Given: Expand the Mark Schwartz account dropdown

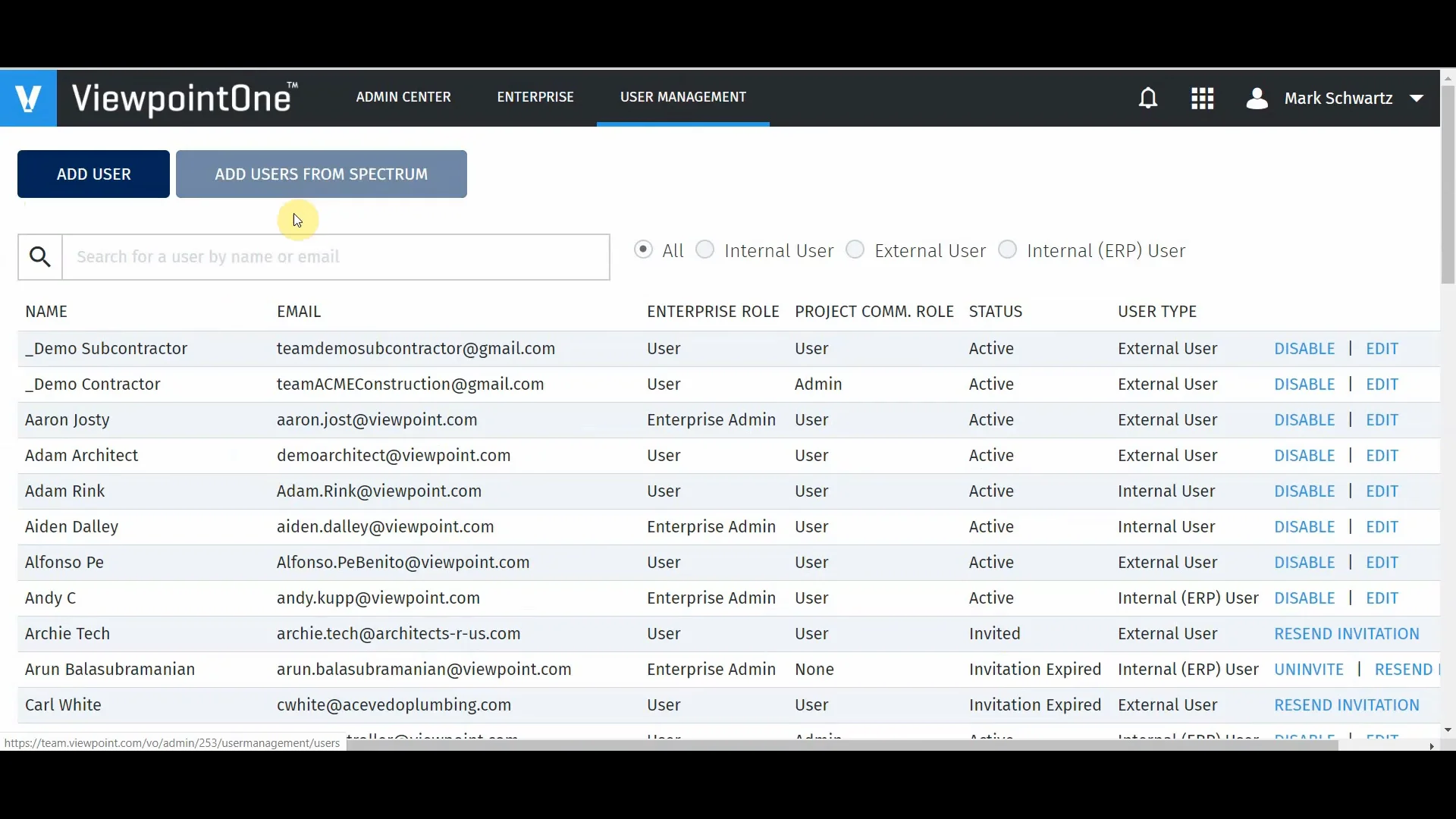Looking at the screenshot, I should tap(1416, 98).
